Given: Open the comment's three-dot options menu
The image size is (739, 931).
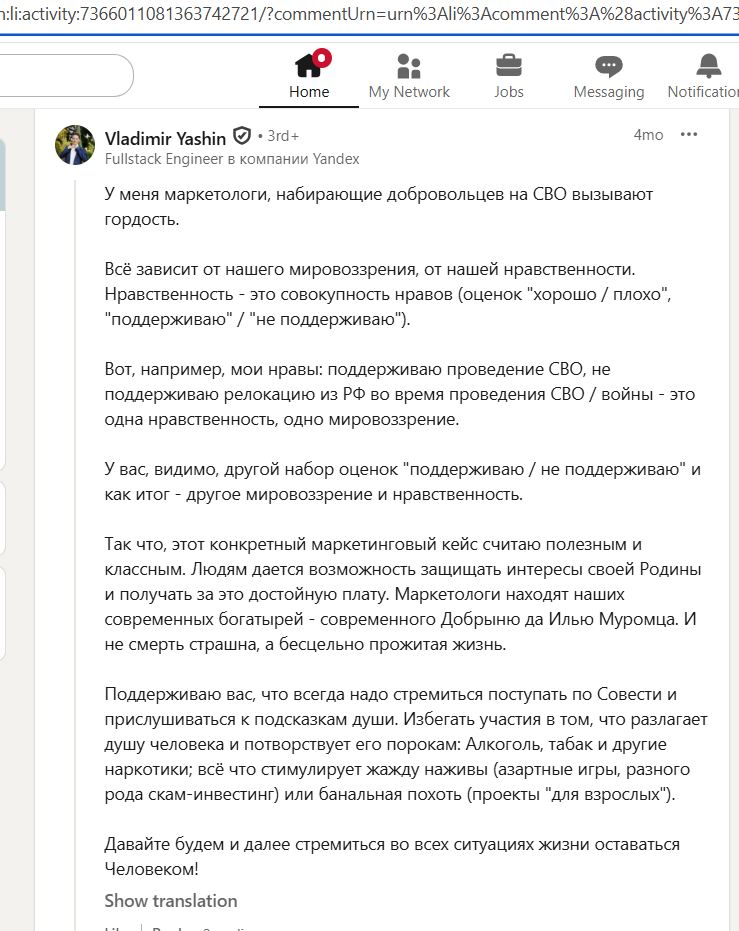Looking at the screenshot, I should click(x=689, y=135).
